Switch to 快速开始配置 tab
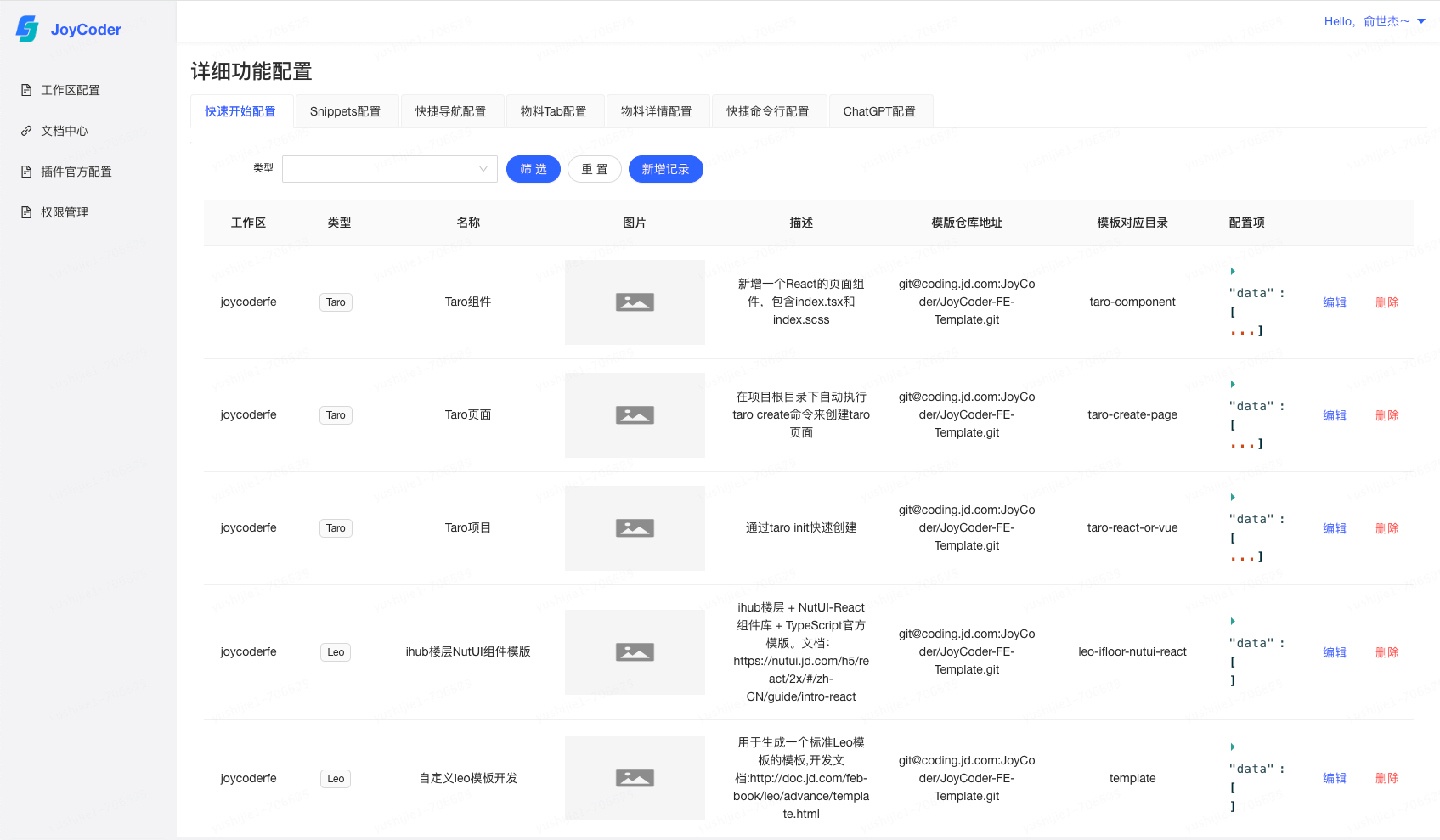The width and height of the screenshot is (1440, 840). 240,111
